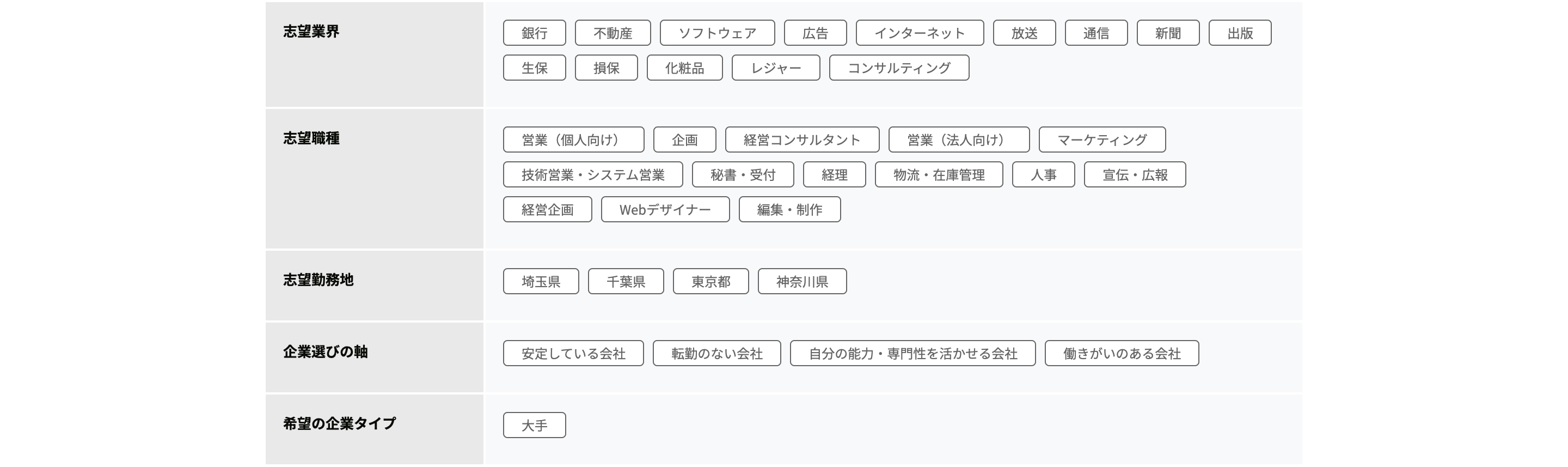The height and width of the screenshot is (467, 1568).
Task: Select the 銀行 industry tag
Action: (534, 33)
